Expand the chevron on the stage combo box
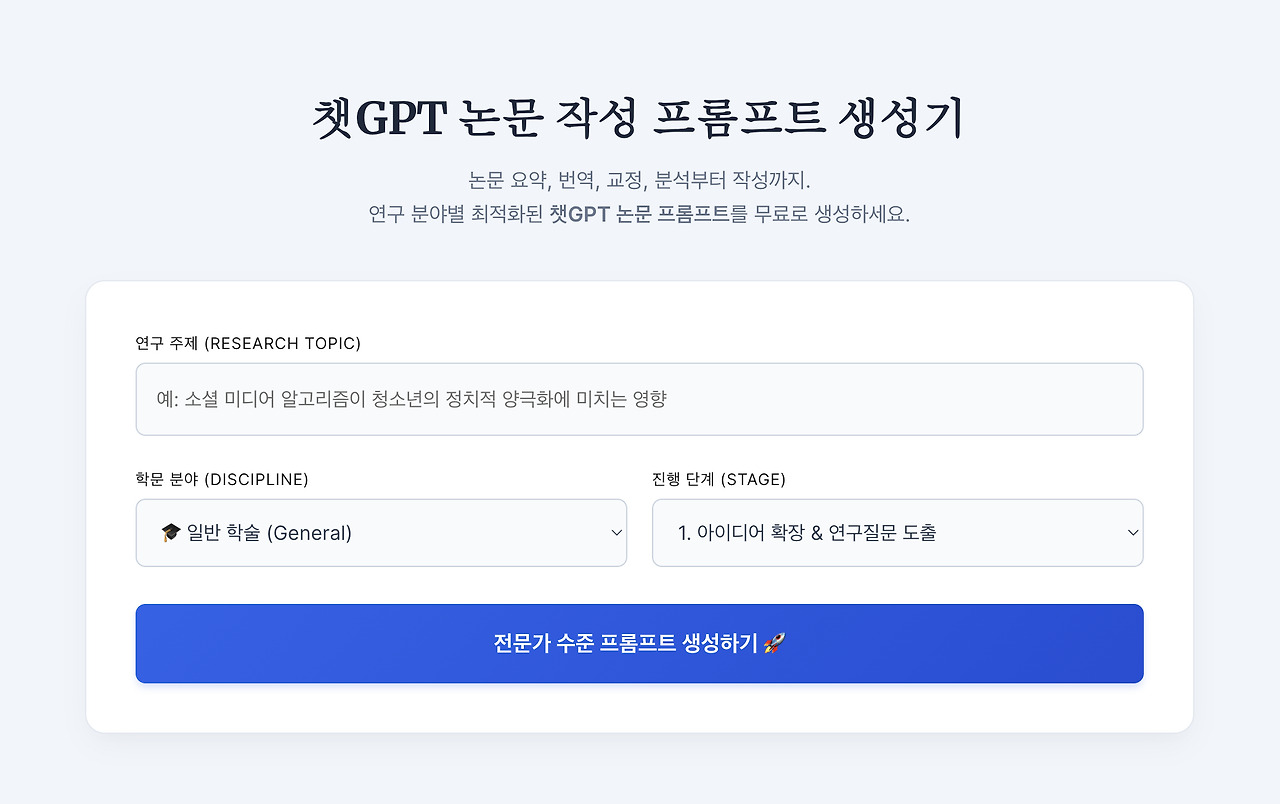 tap(1131, 532)
